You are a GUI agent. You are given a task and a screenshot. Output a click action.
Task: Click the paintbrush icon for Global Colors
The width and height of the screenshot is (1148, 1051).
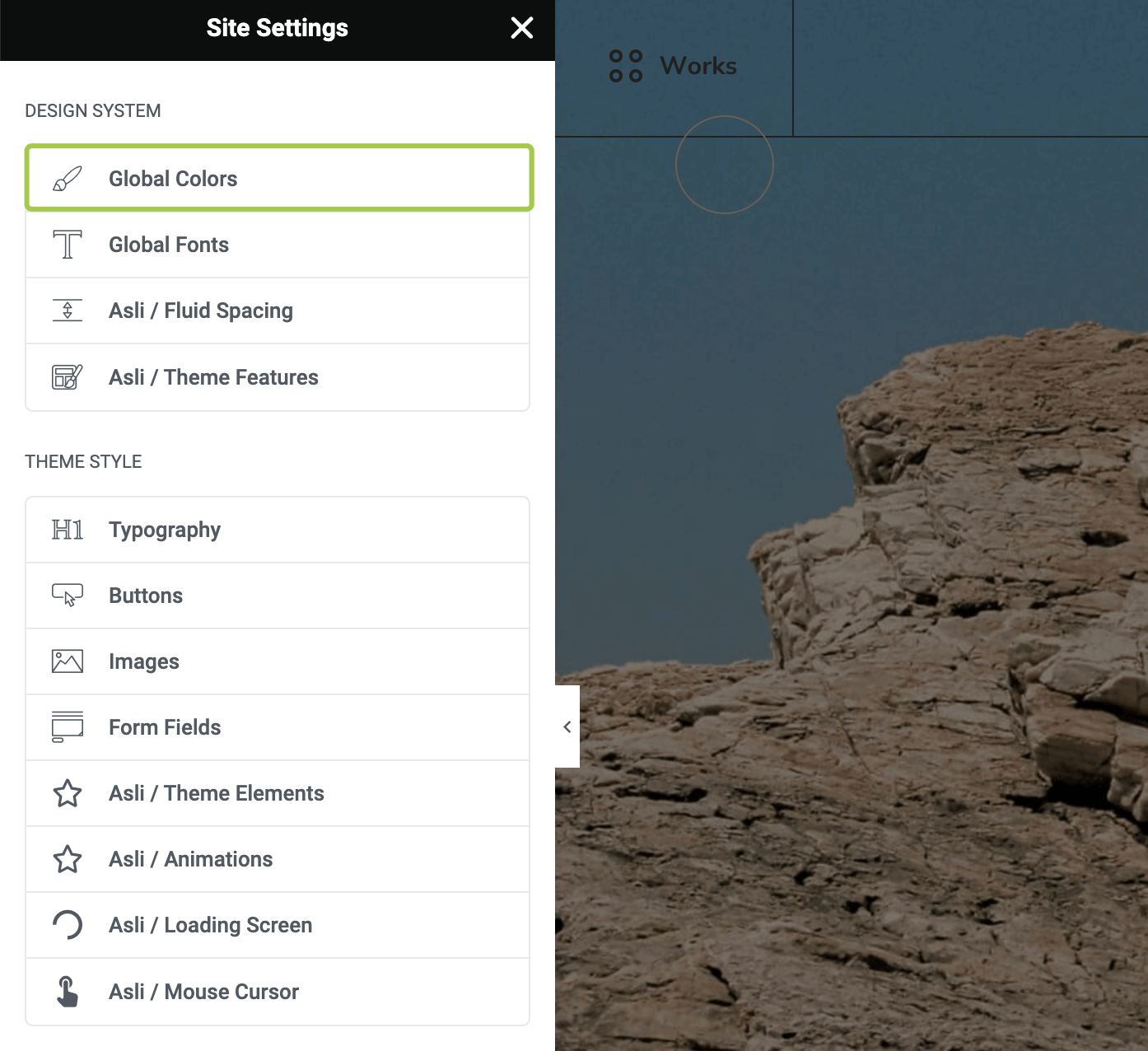click(x=68, y=179)
